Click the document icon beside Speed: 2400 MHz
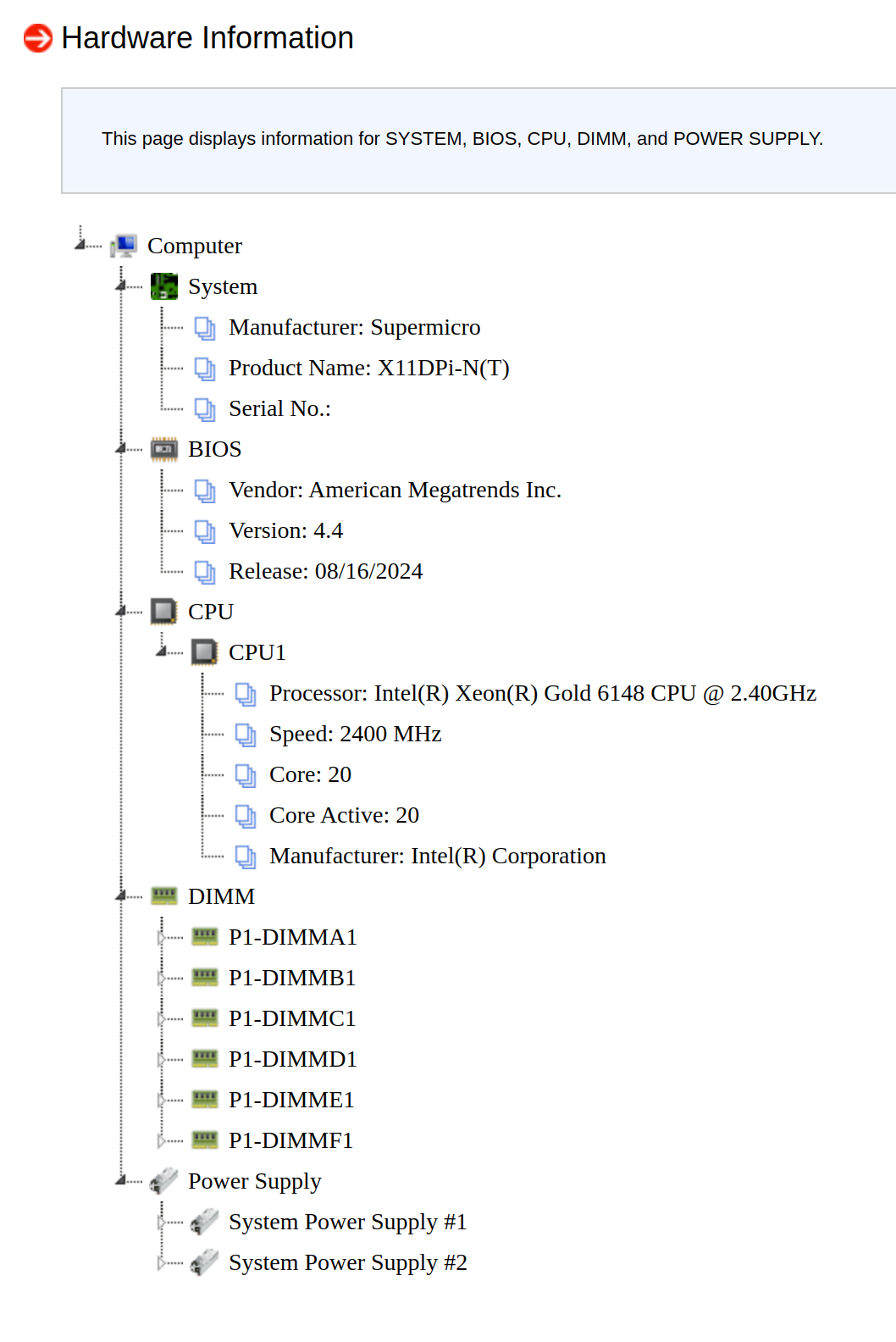Image resolution: width=896 pixels, height=1342 pixels. 246,735
